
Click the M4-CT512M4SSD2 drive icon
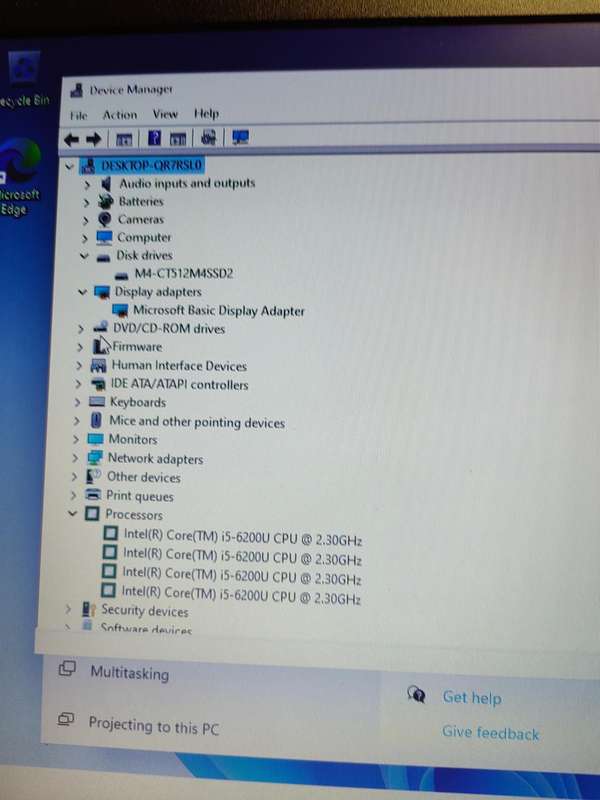coord(121,275)
